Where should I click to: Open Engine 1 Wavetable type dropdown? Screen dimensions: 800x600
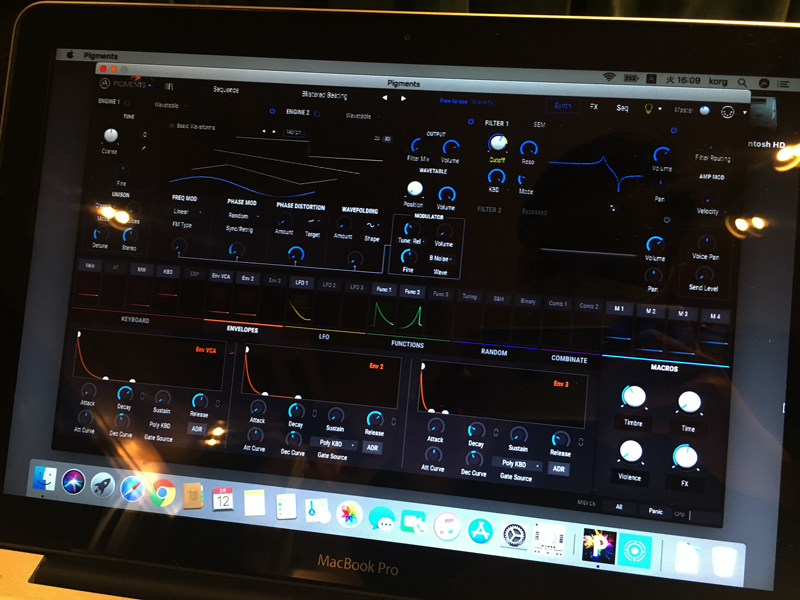pyautogui.click(x=169, y=105)
